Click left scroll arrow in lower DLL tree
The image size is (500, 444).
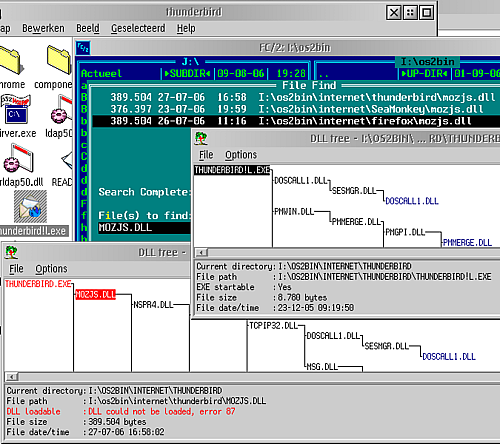tap(12, 377)
